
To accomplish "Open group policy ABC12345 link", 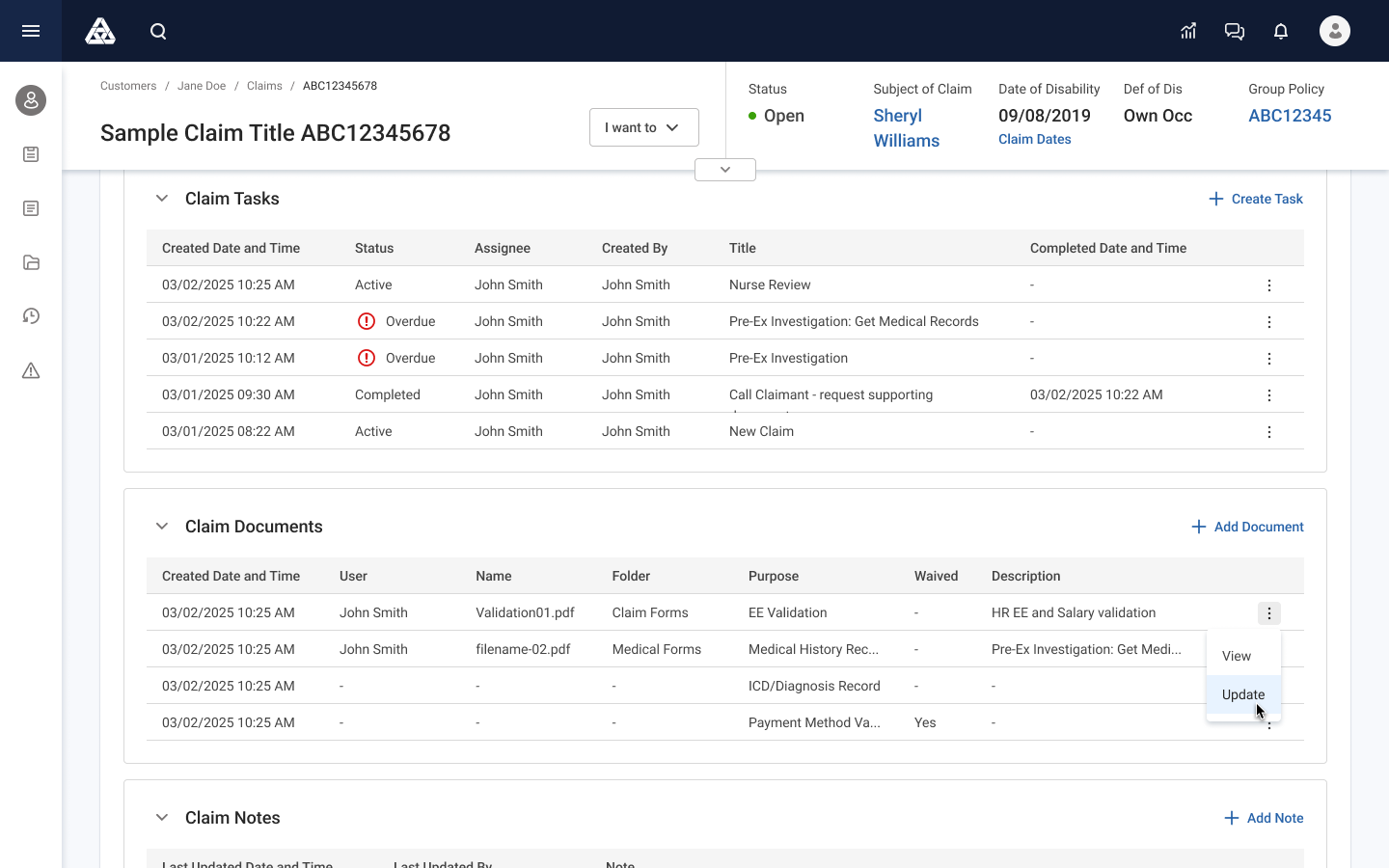I will coord(1290,116).
